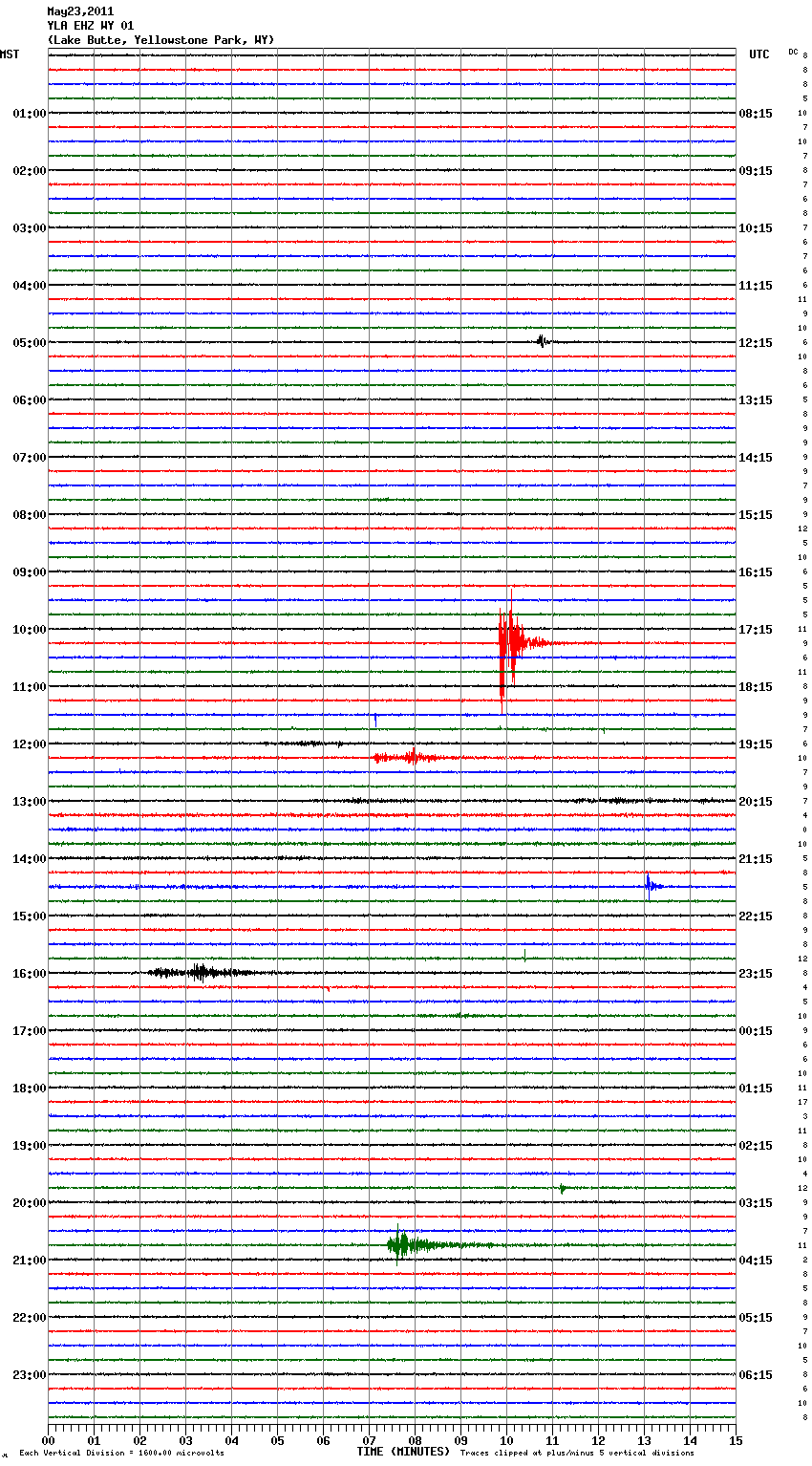Click the 14:15 UTC time label
This screenshot has width=812, height=1466.
(756, 458)
